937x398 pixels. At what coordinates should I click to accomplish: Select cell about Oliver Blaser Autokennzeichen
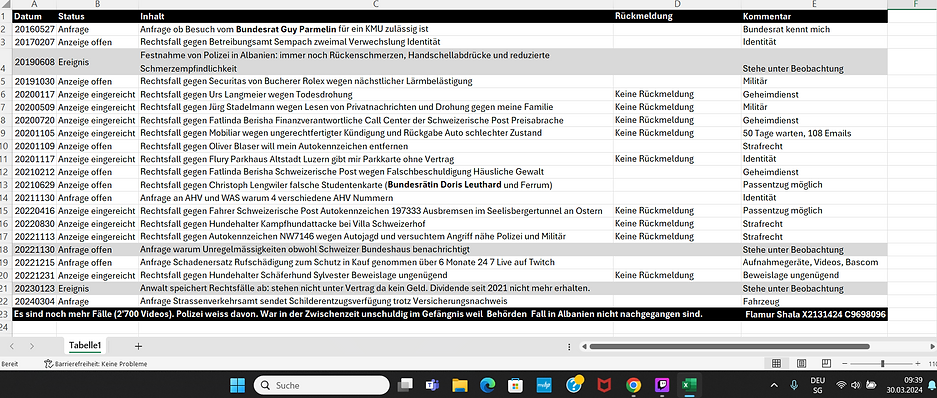[376, 146]
